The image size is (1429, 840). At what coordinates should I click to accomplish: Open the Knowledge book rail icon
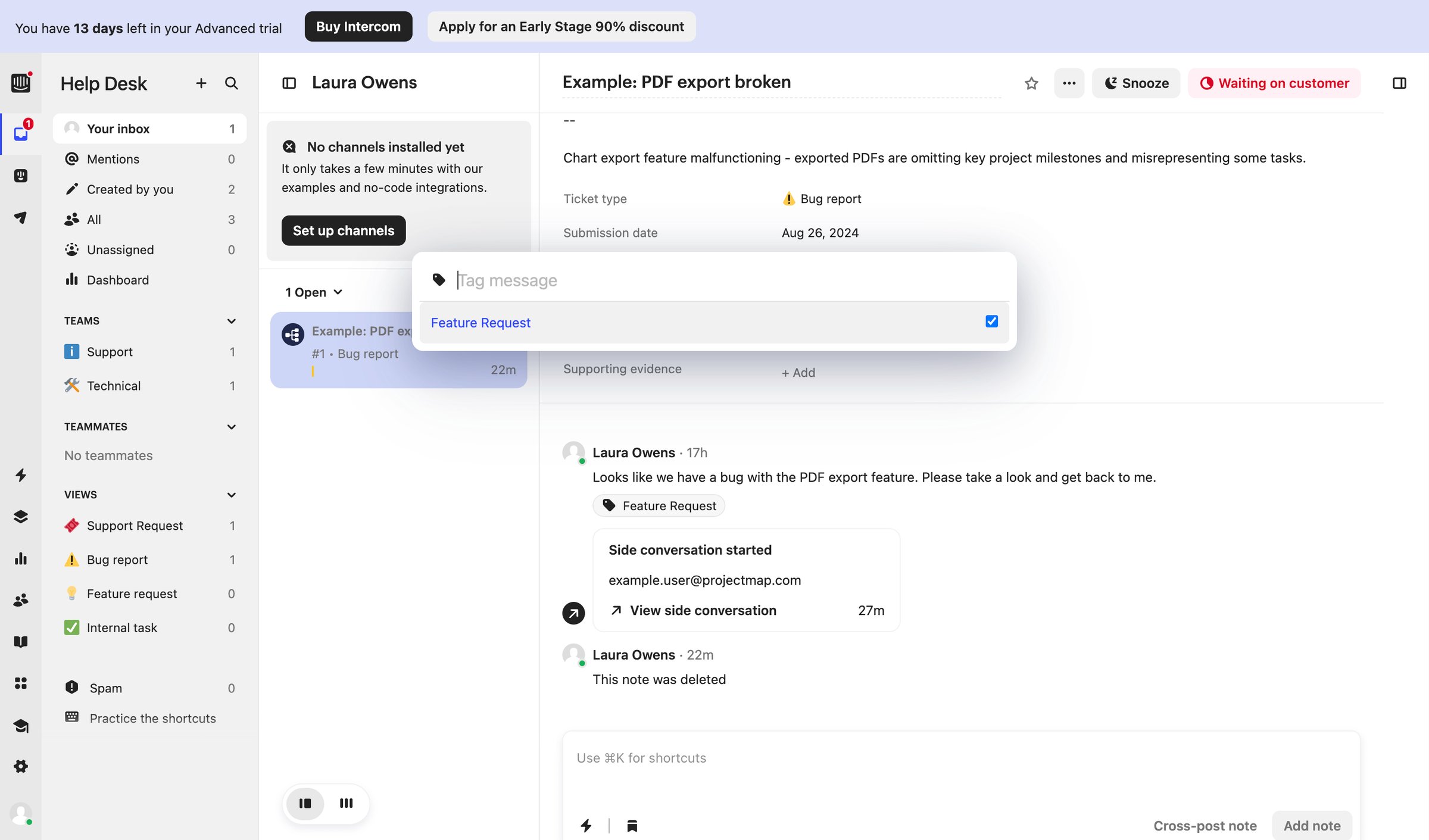point(21,642)
